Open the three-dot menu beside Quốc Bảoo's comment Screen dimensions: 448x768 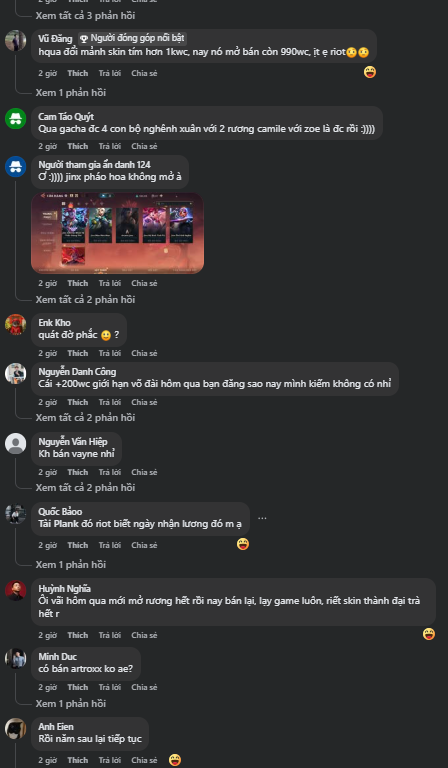262,518
